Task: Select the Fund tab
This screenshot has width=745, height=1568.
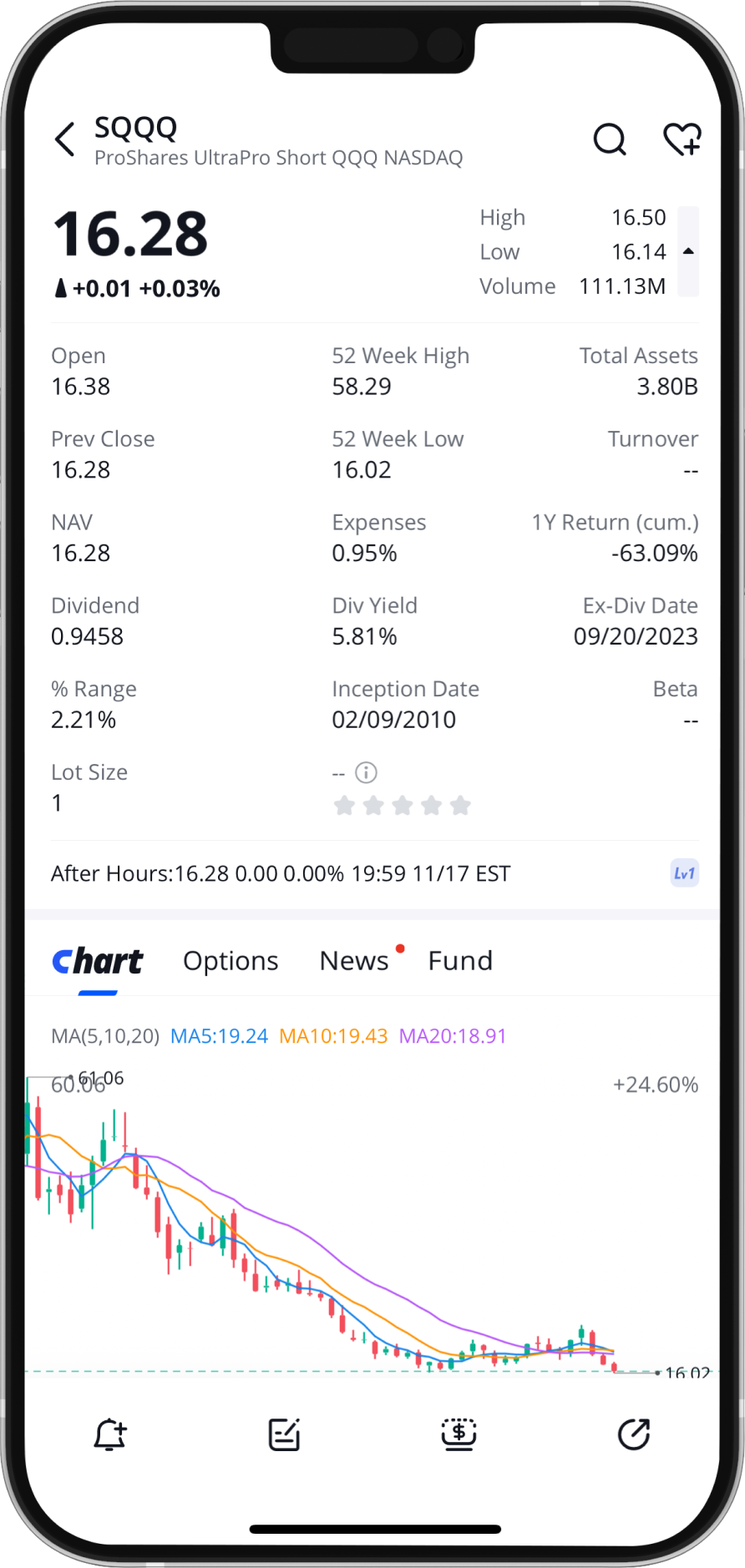Action: 460,961
